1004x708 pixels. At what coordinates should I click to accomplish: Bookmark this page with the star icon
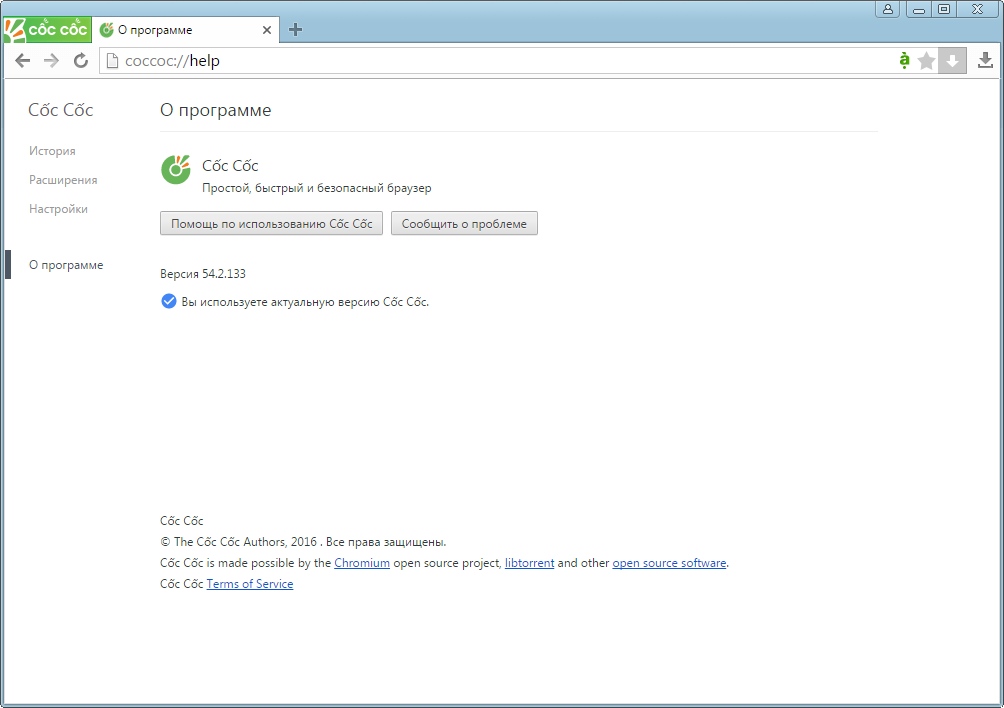coord(927,61)
